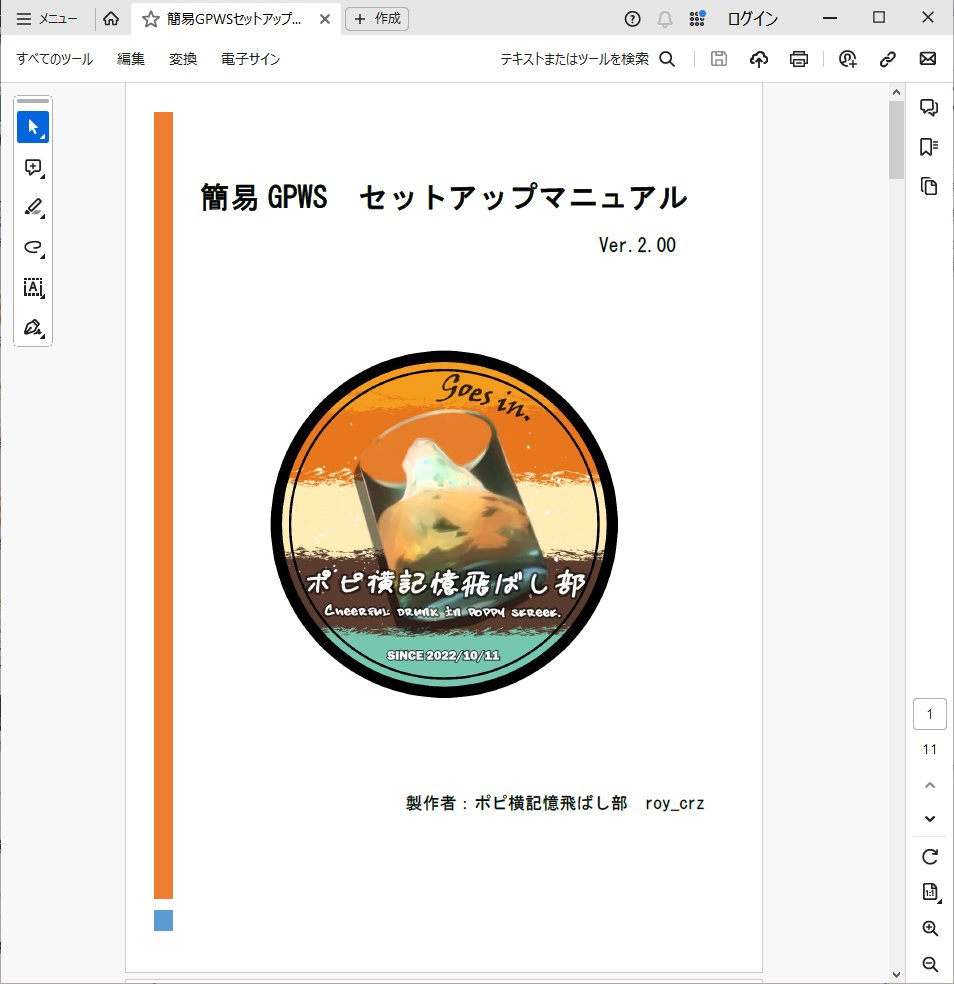Open the 編集 edit menu
Screen dimensions: 954x984
click(x=131, y=59)
